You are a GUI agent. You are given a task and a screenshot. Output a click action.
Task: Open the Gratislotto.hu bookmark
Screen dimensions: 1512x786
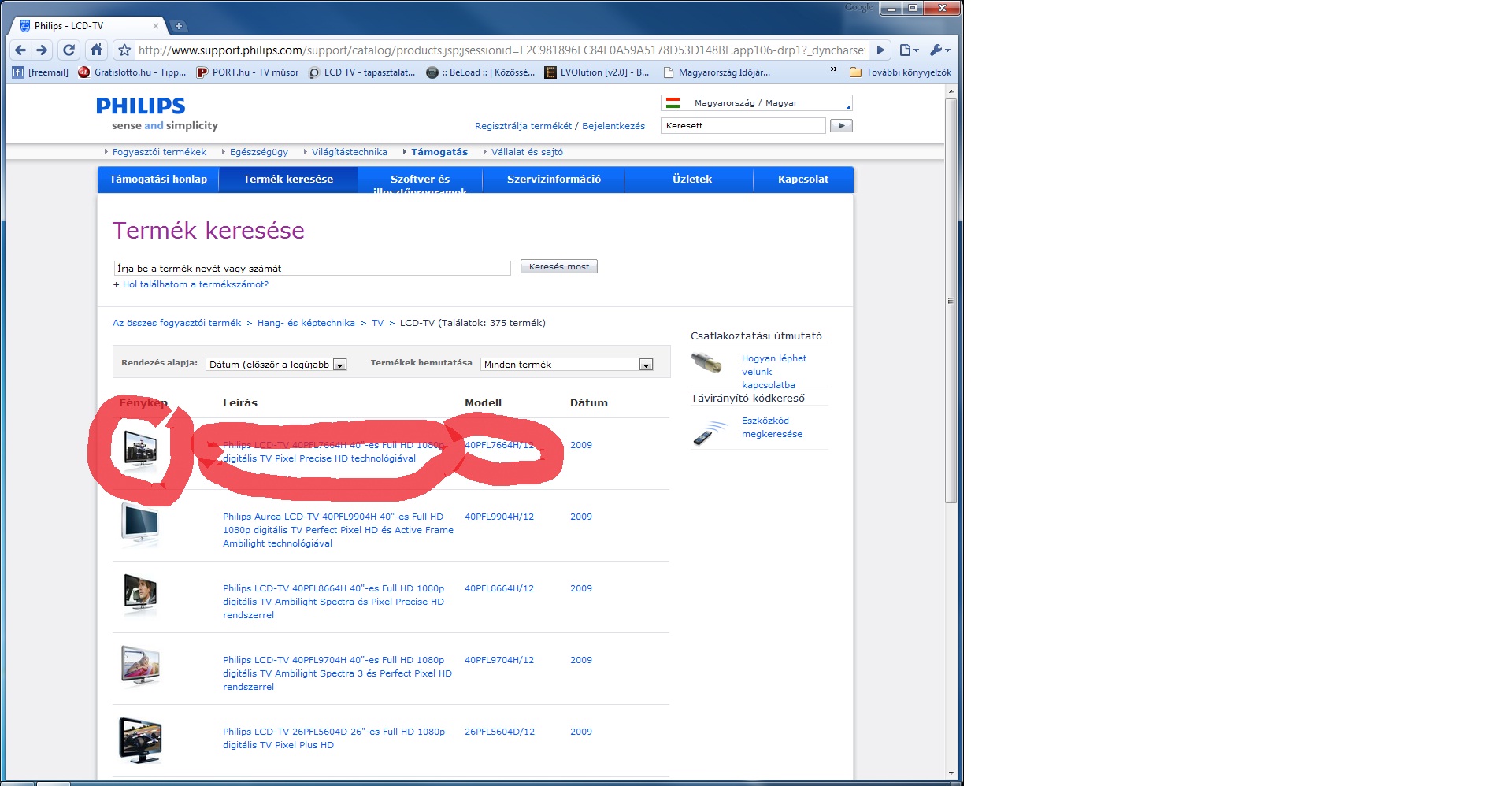tap(132, 72)
